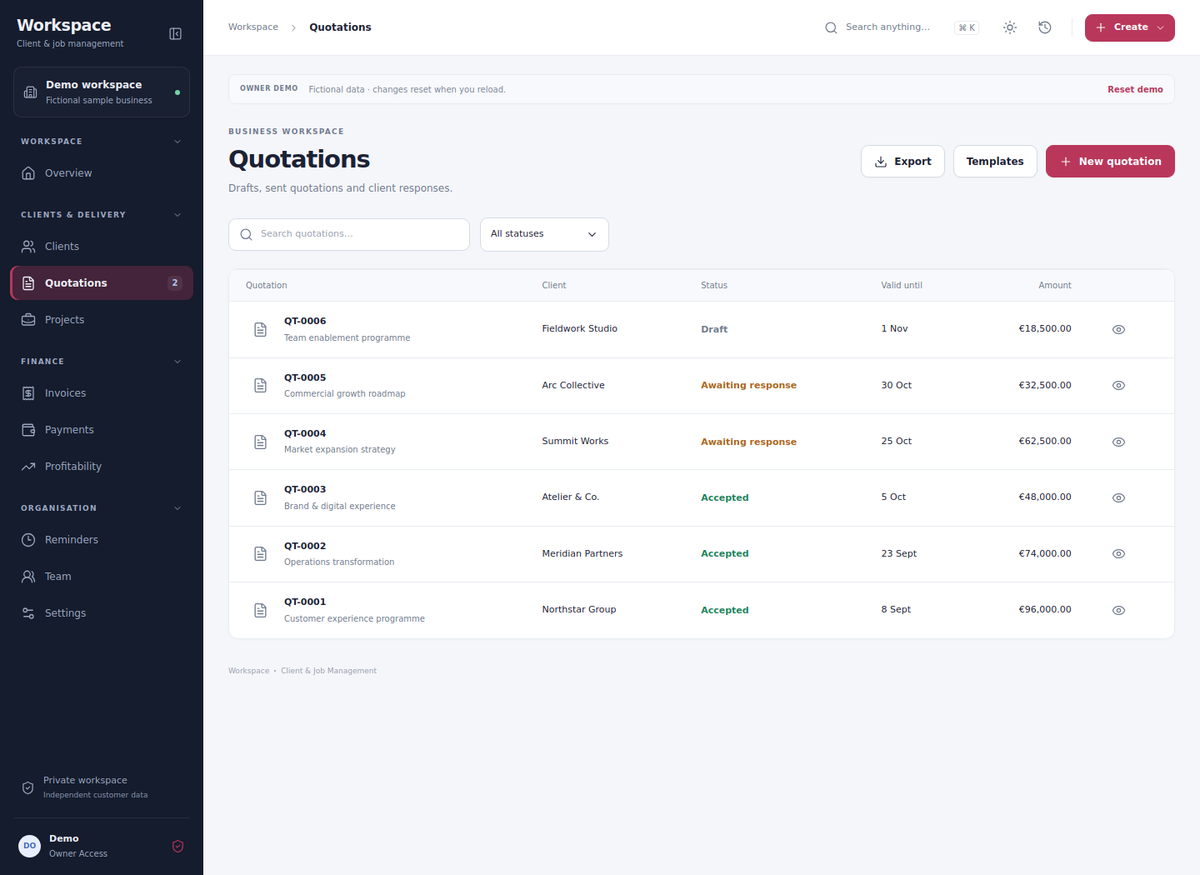
Task: View quotation QT-0006 eye icon
Action: [1119, 329]
